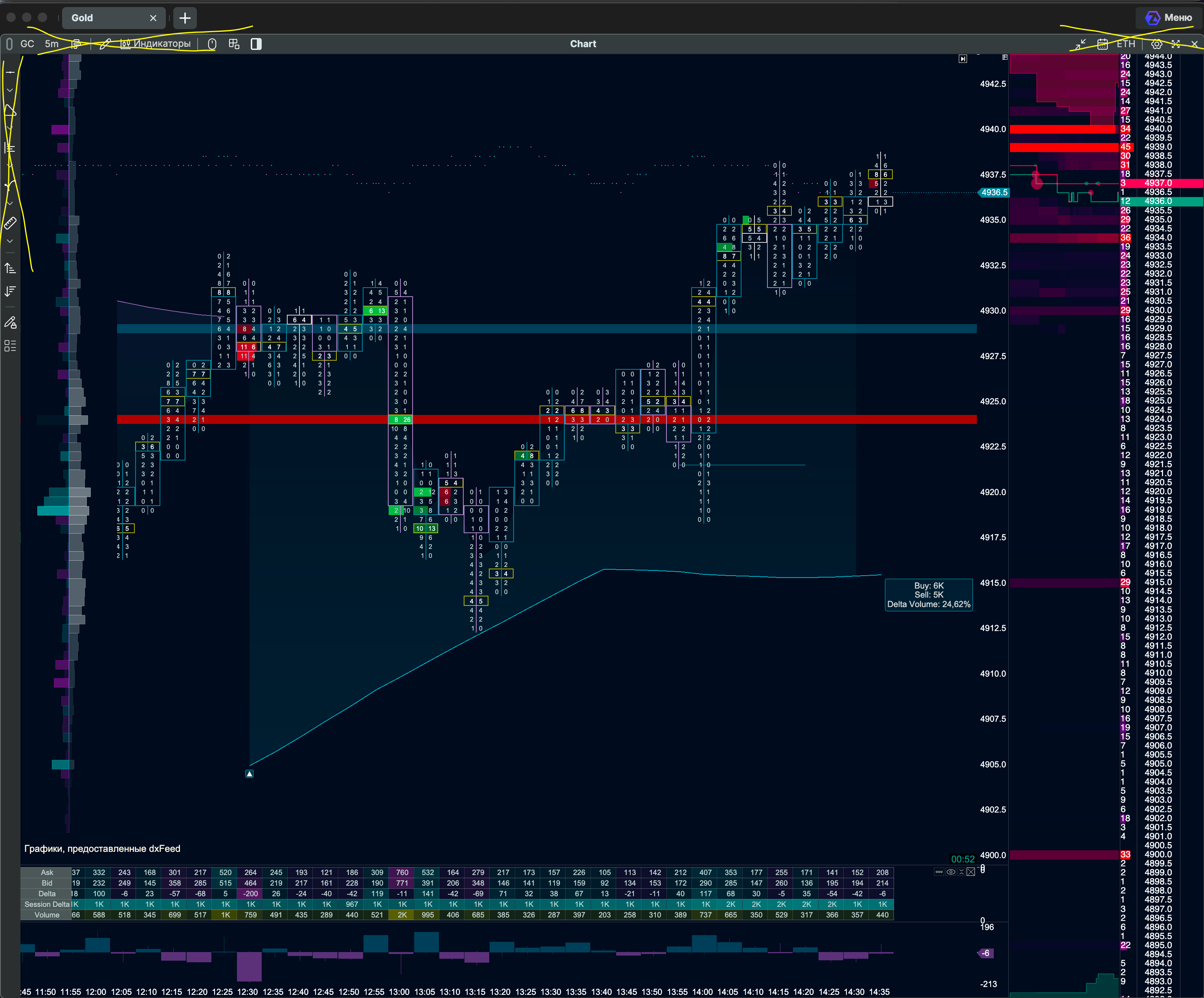Image resolution: width=1204 pixels, height=998 pixels.
Task: Click the bring drawings forward icon
Action: pos(10,268)
